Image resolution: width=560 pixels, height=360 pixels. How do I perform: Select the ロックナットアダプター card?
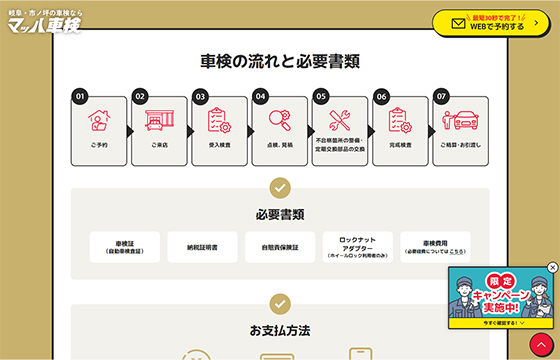click(x=358, y=247)
